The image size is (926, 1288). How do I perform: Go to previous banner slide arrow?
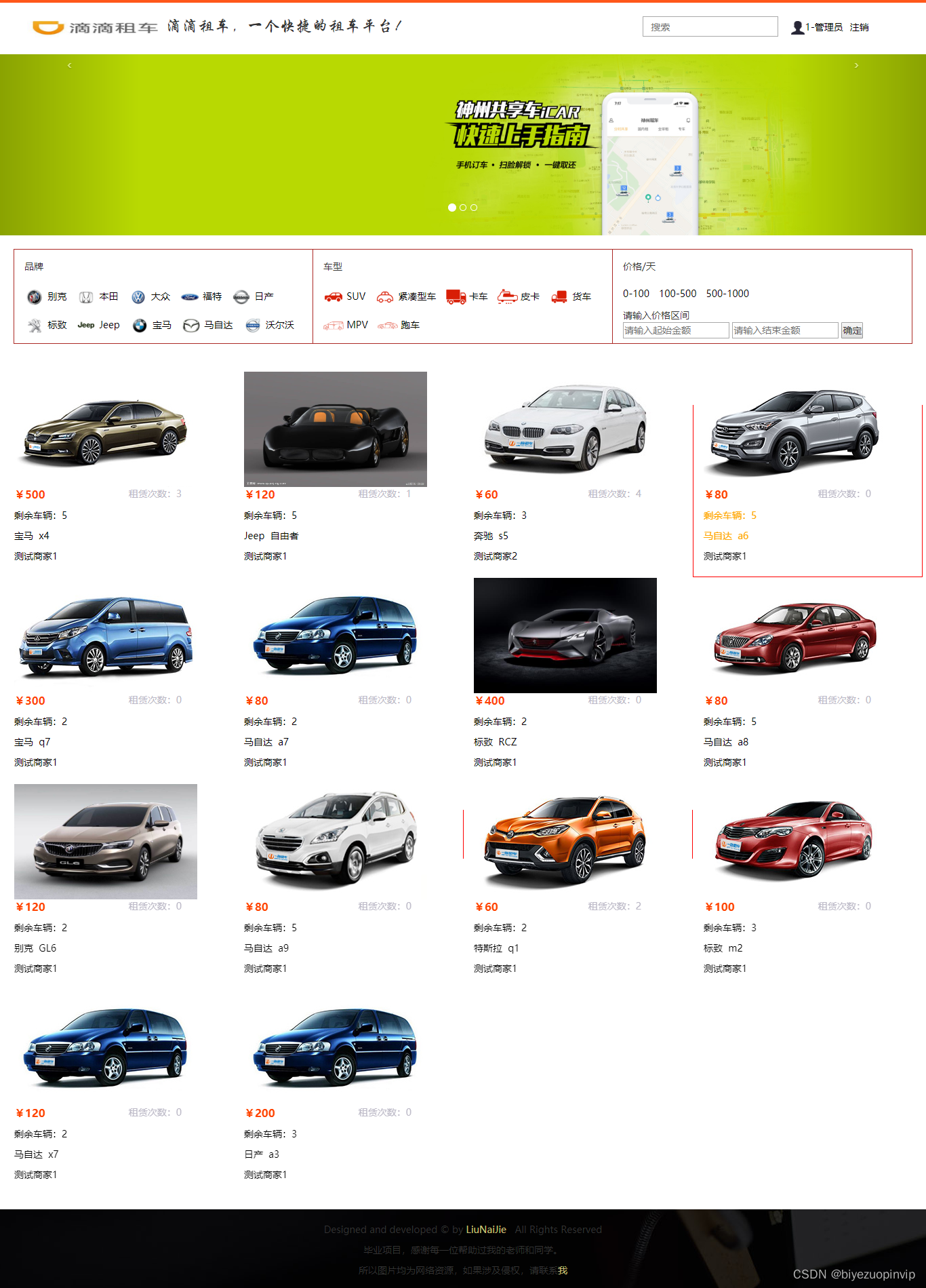coord(69,65)
